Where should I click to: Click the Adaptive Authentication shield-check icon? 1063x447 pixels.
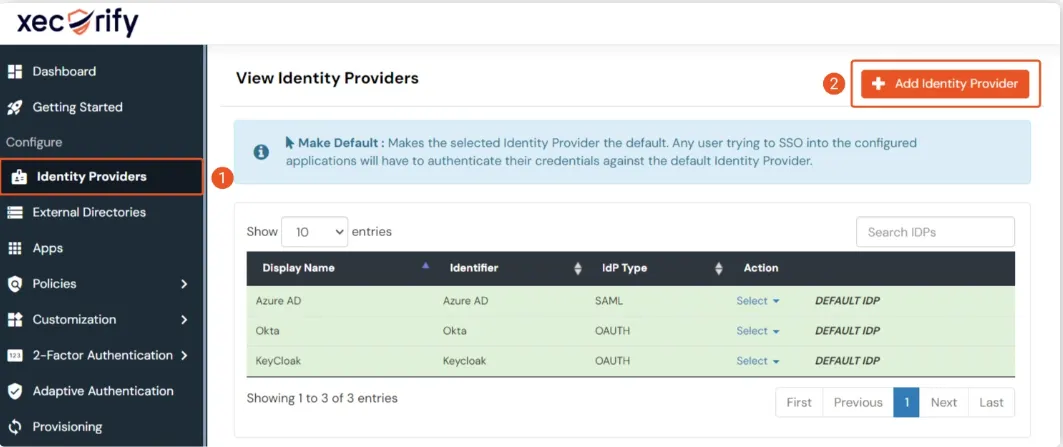click(15, 391)
